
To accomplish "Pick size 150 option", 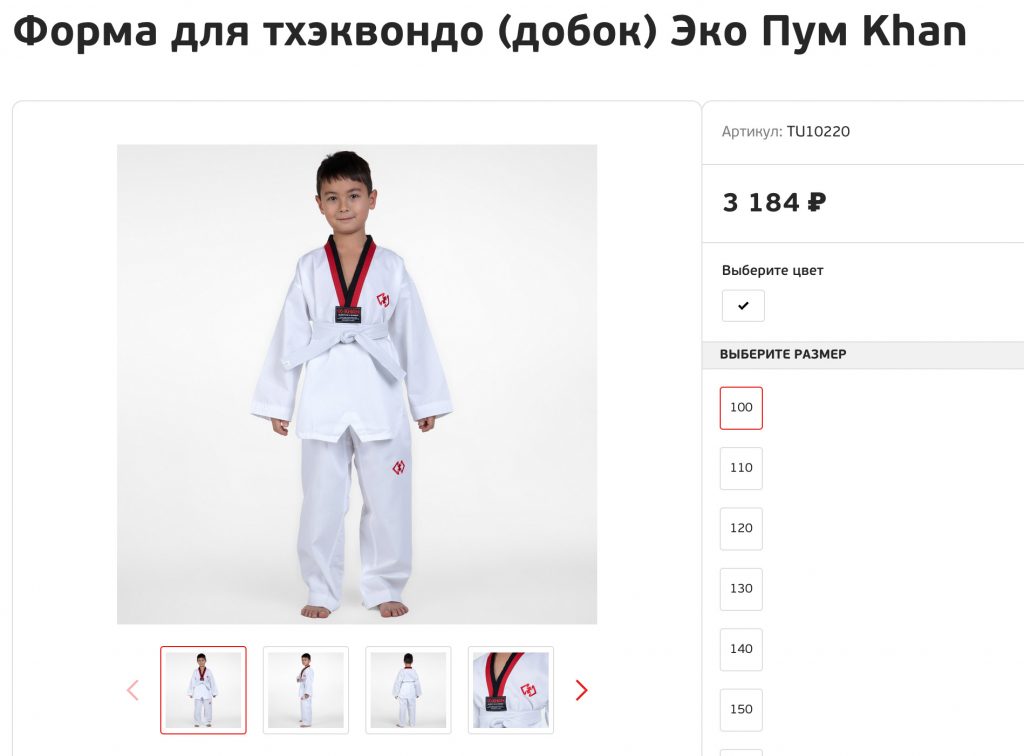I will click(741, 710).
